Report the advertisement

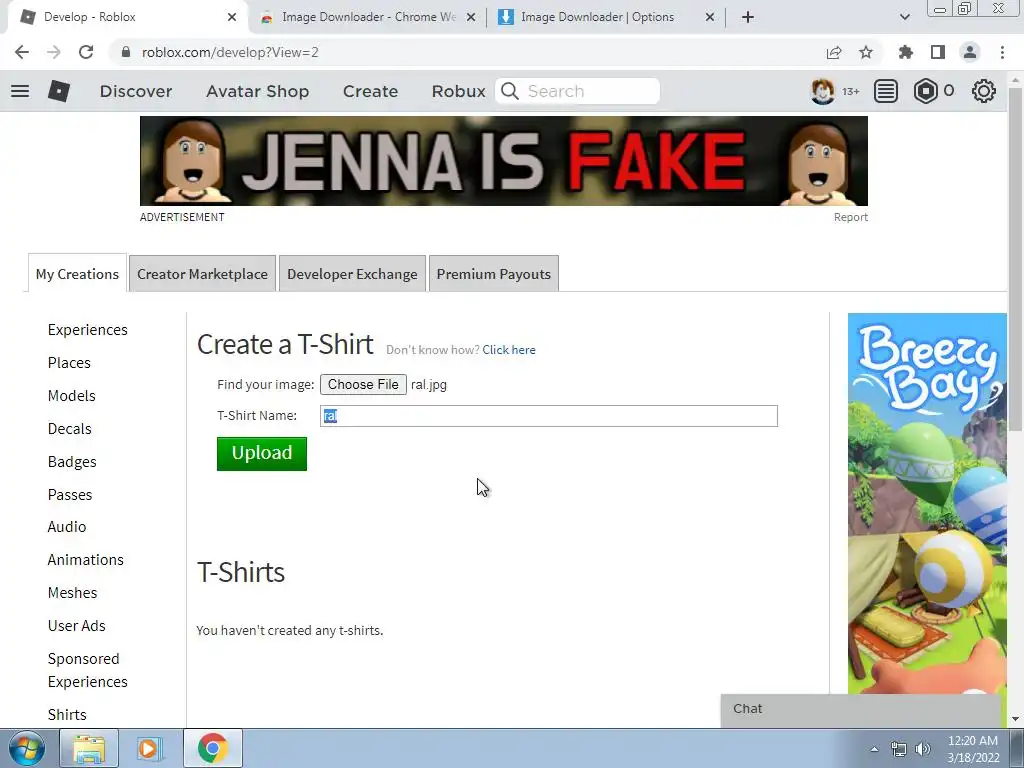pyautogui.click(x=850, y=217)
